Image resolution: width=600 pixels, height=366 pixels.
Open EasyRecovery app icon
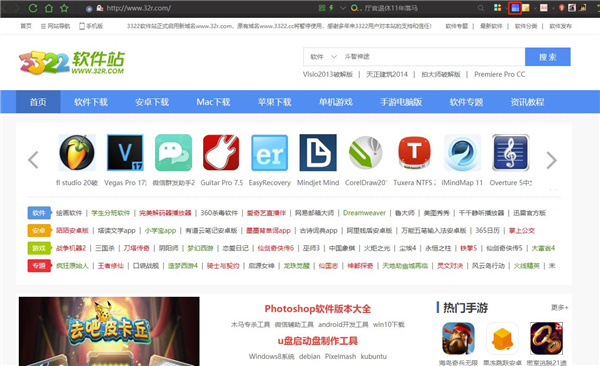[269, 152]
